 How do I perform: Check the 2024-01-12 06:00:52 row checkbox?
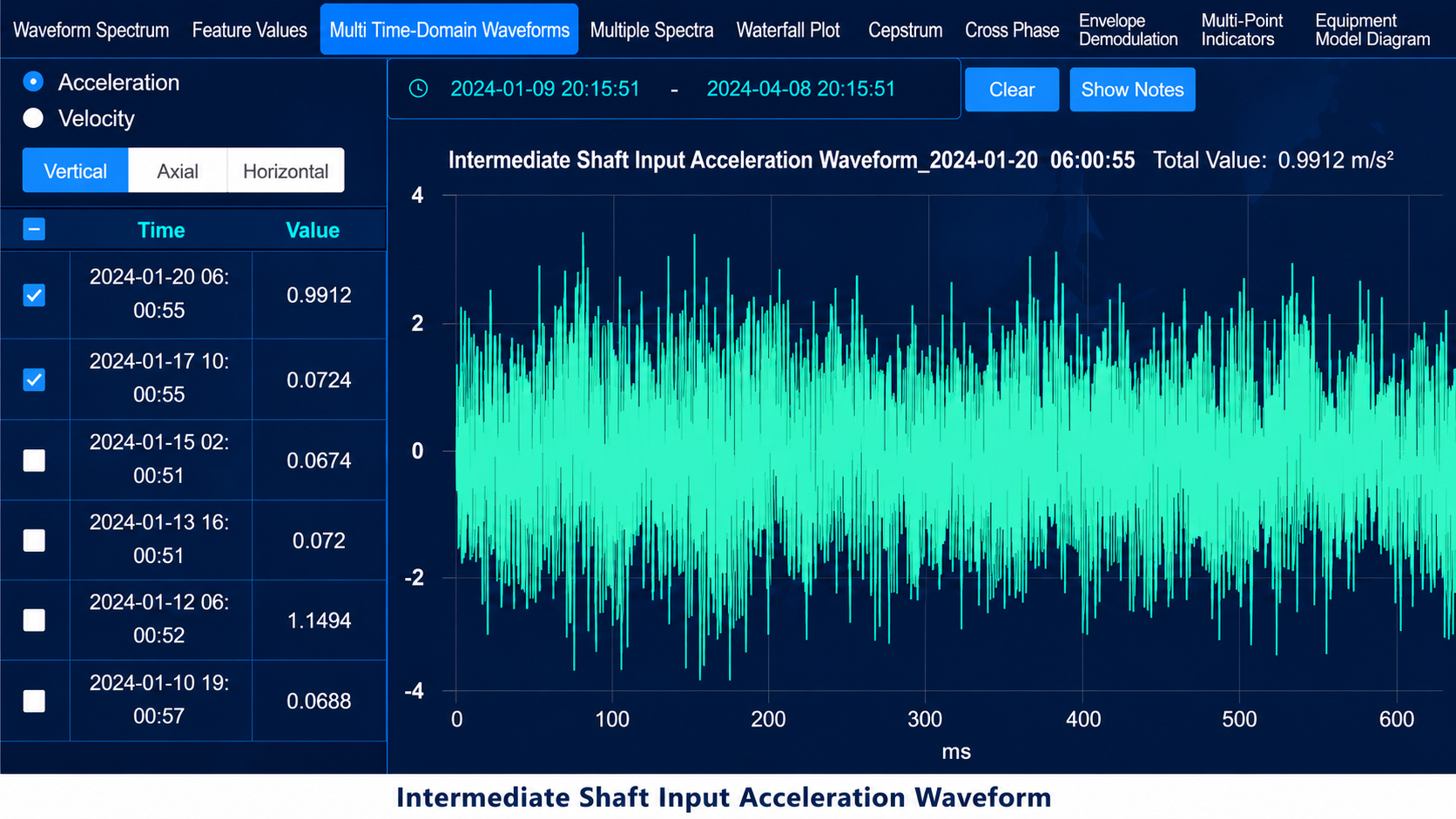[34, 620]
